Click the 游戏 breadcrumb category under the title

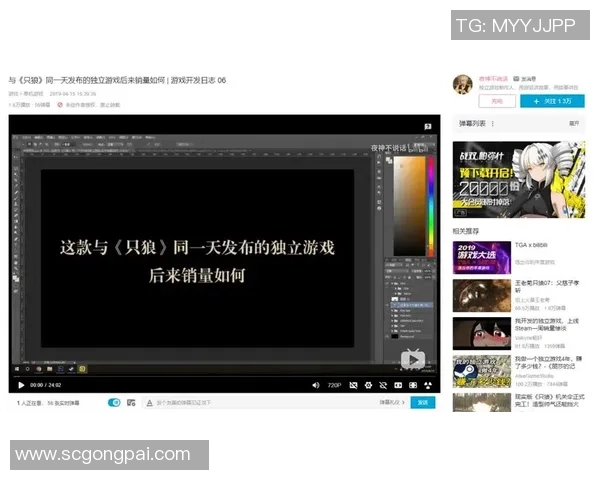[x=13, y=94]
